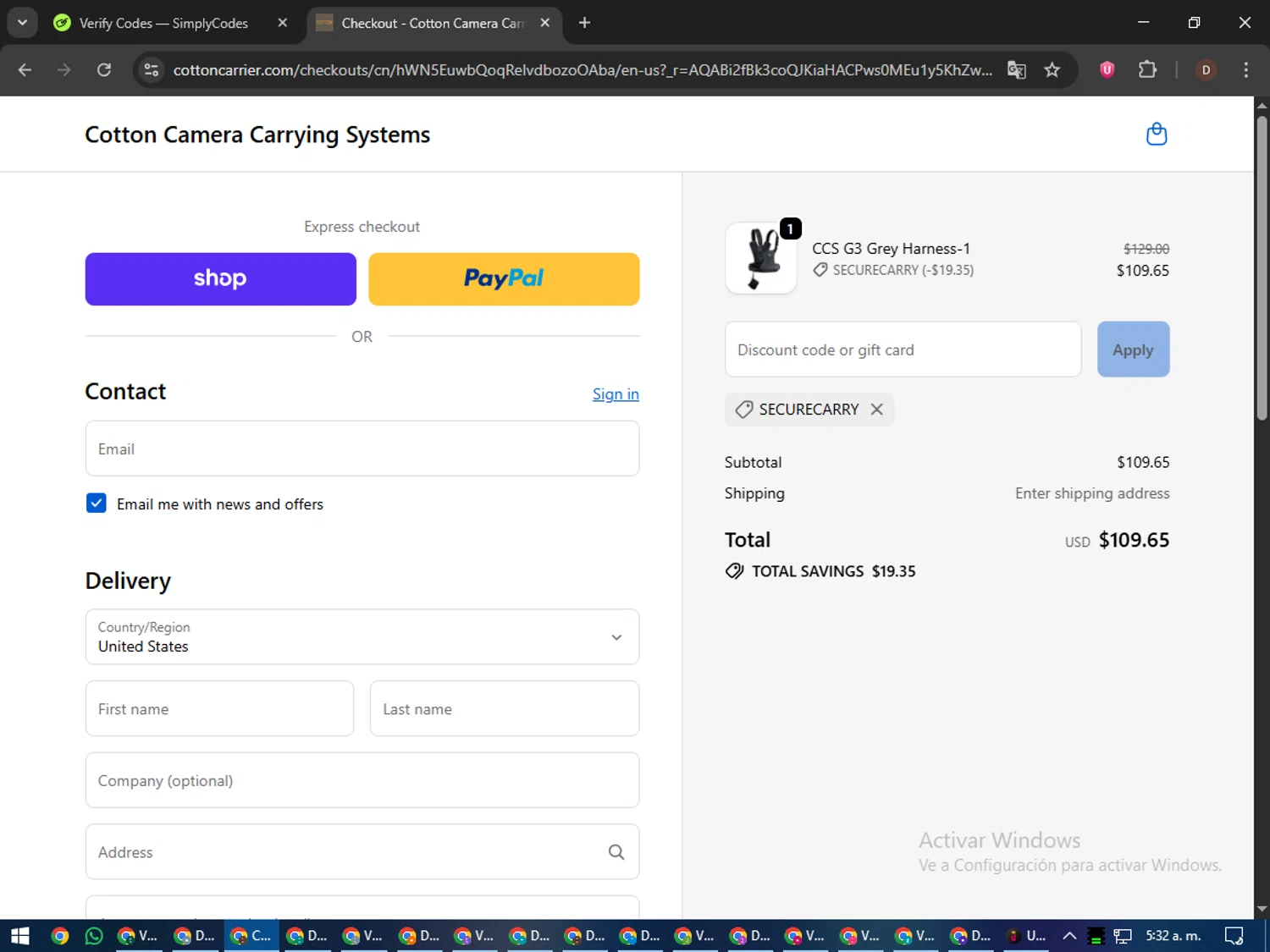Click the network icon in system tray

coord(1123,936)
